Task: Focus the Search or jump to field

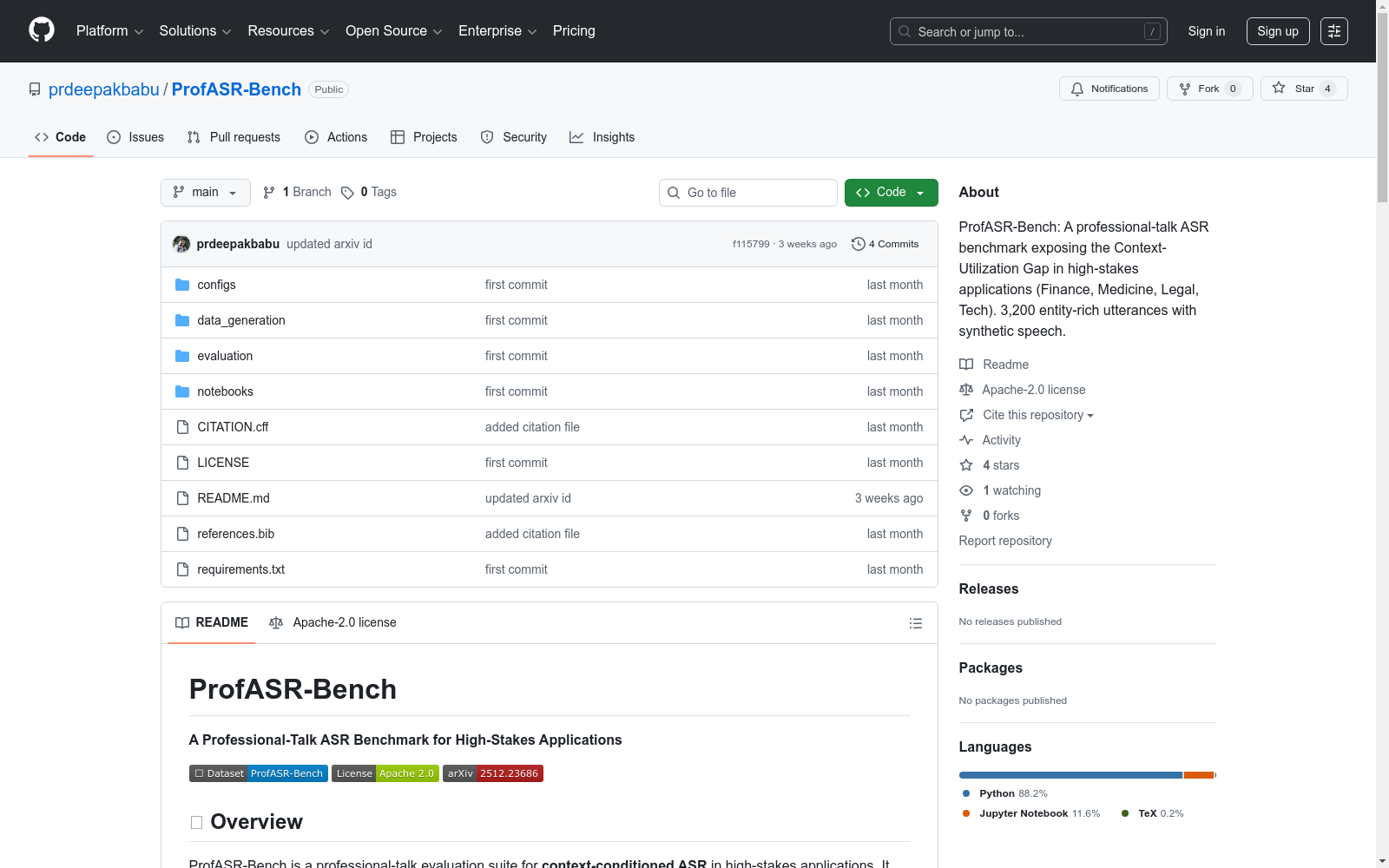Action: [1029, 31]
